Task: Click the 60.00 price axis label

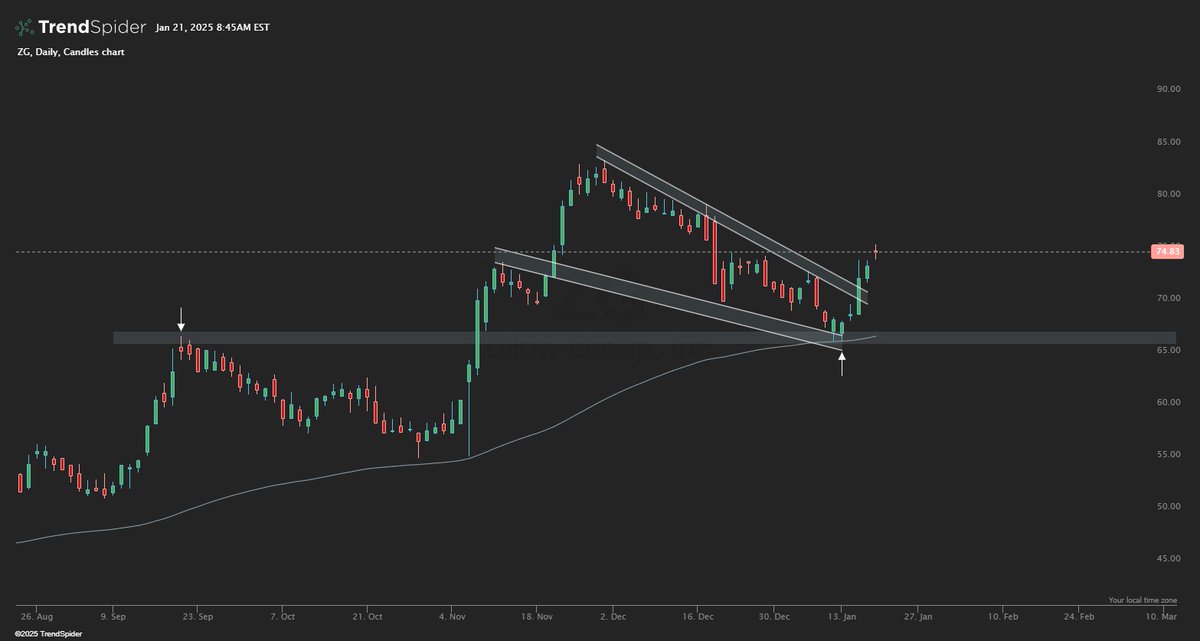Action: (1168, 402)
